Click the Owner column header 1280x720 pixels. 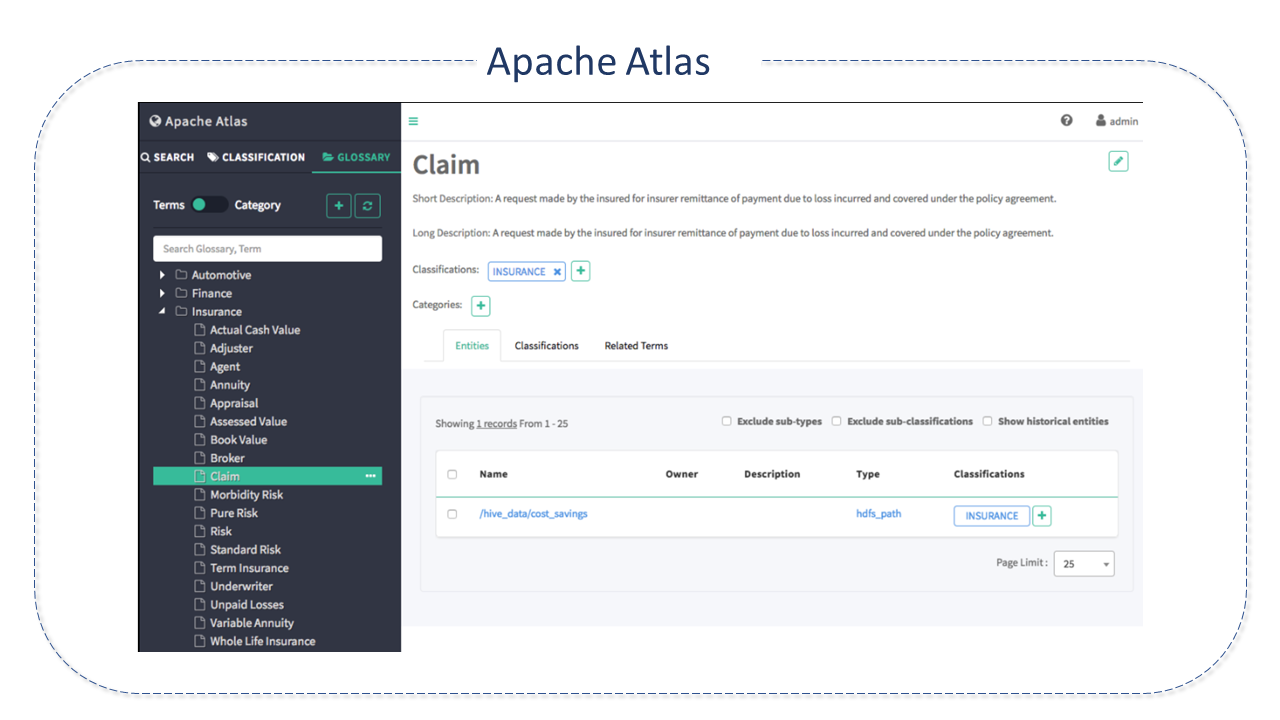[x=682, y=474]
